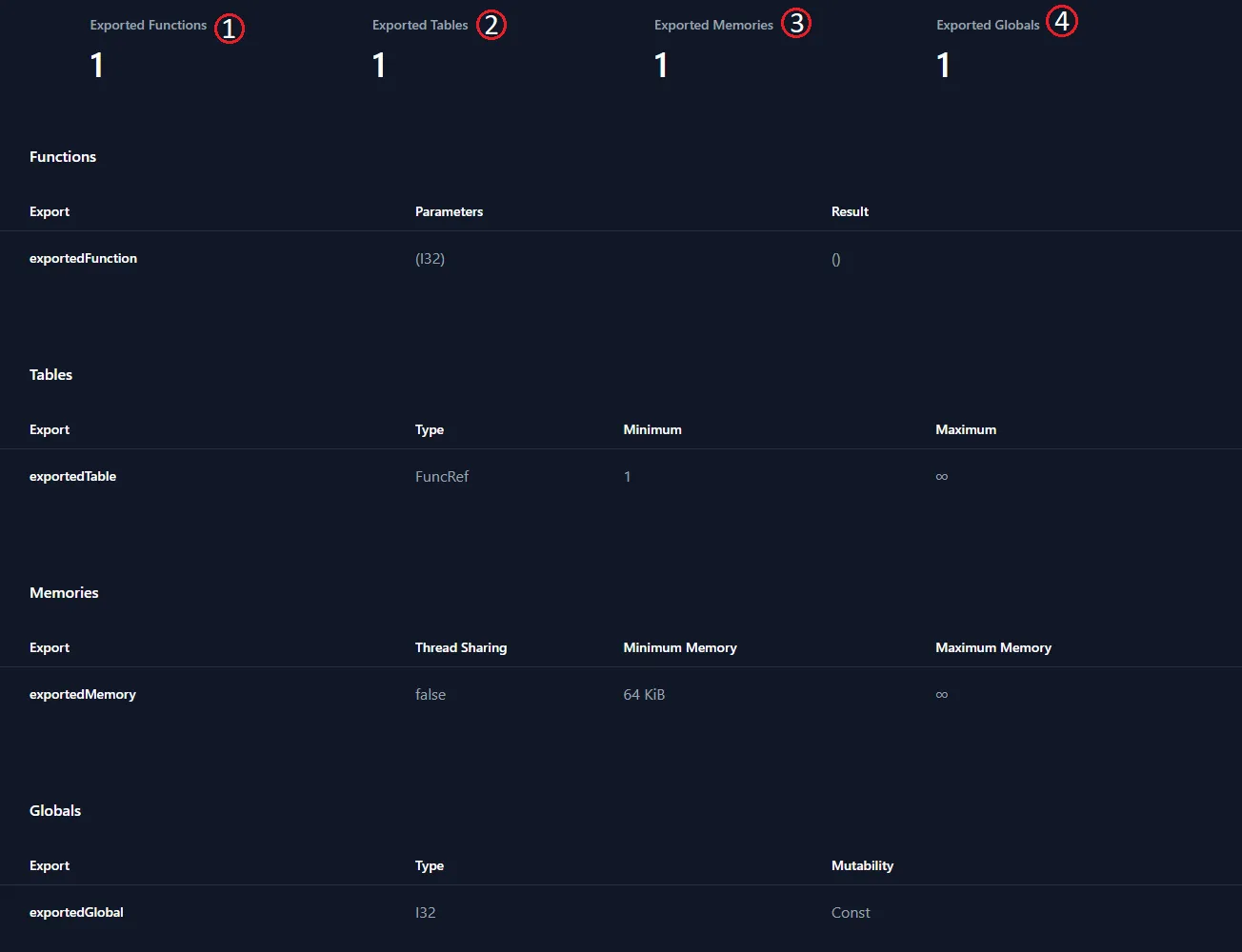Image resolution: width=1242 pixels, height=952 pixels.
Task: Sort by the Parameters column header
Action: coord(449,211)
